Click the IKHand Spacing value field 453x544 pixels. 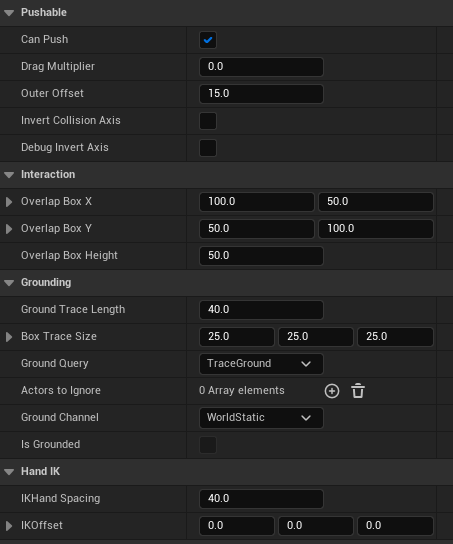(262, 499)
